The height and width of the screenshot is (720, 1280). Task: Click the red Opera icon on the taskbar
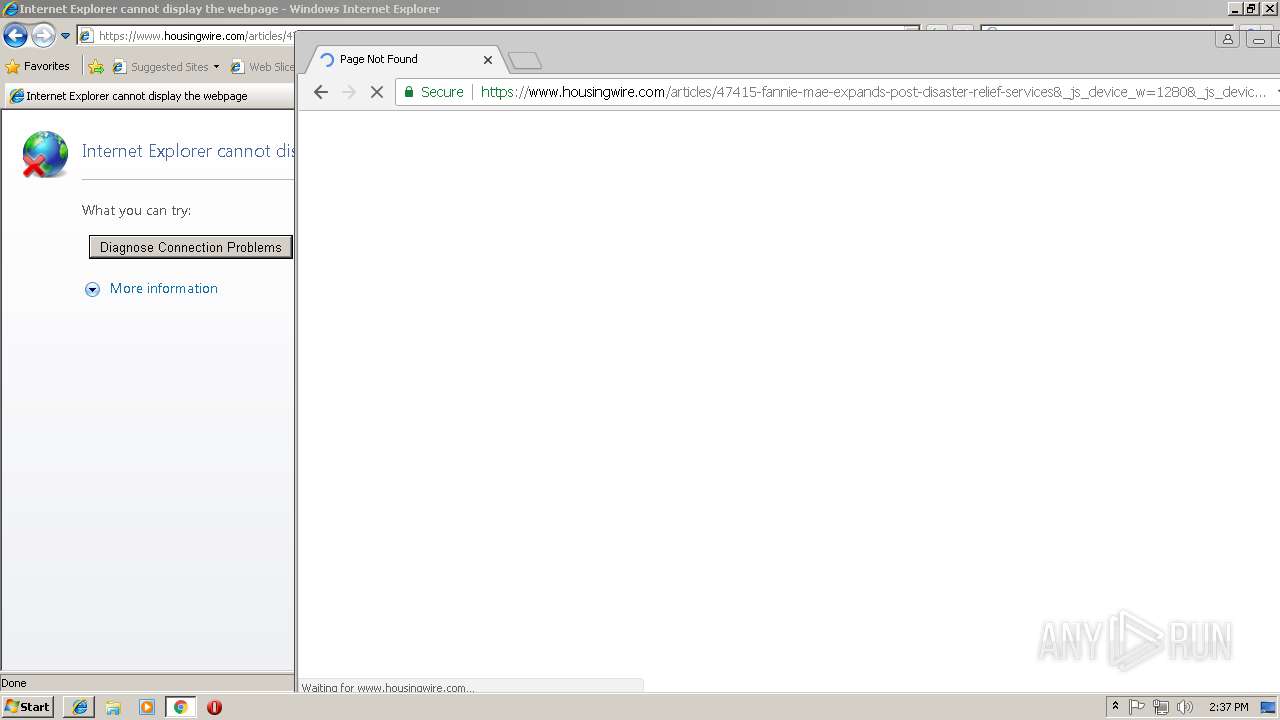click(214, 707)
